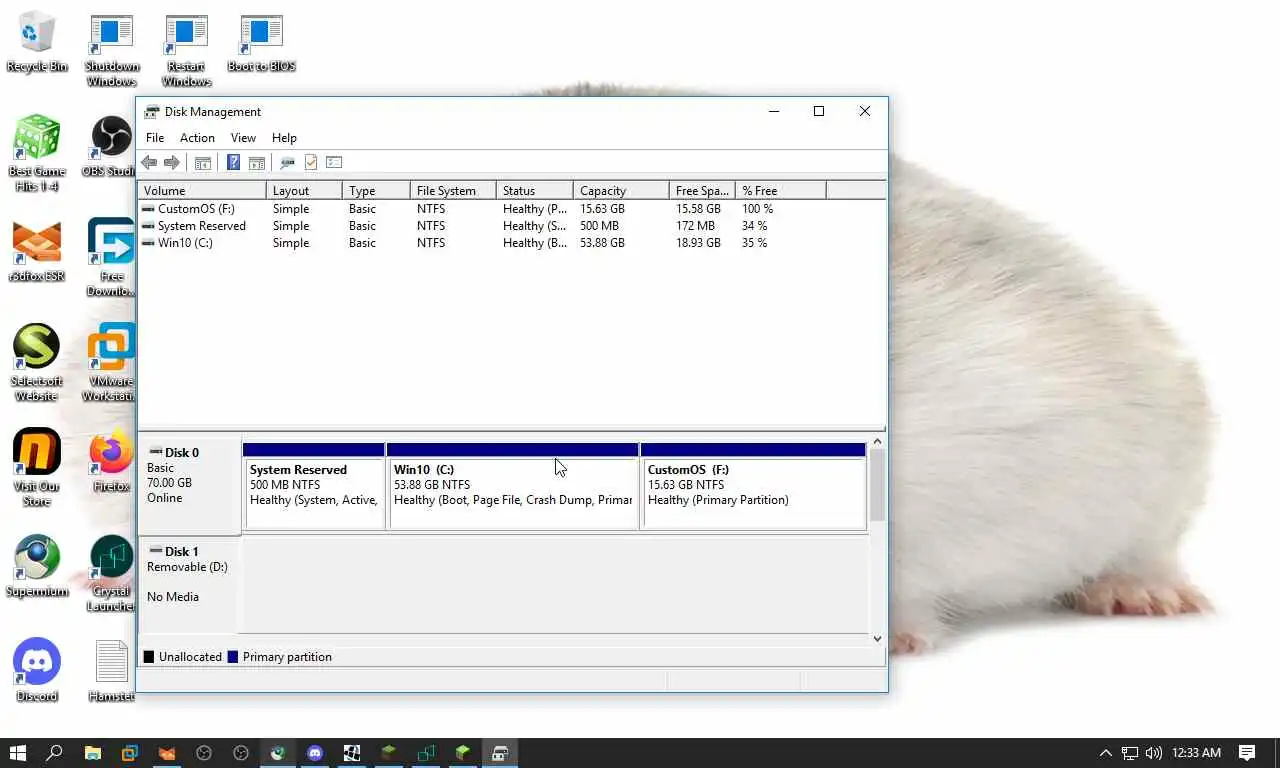Show hidden system tray icons
1280x768 pixels.
point(1105,753)
